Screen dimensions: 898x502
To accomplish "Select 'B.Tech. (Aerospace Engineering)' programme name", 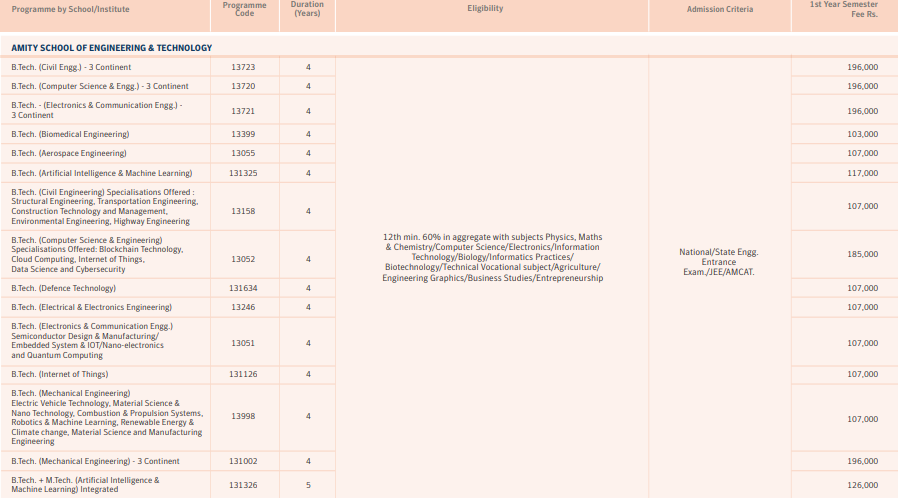I will coord(69,153).
